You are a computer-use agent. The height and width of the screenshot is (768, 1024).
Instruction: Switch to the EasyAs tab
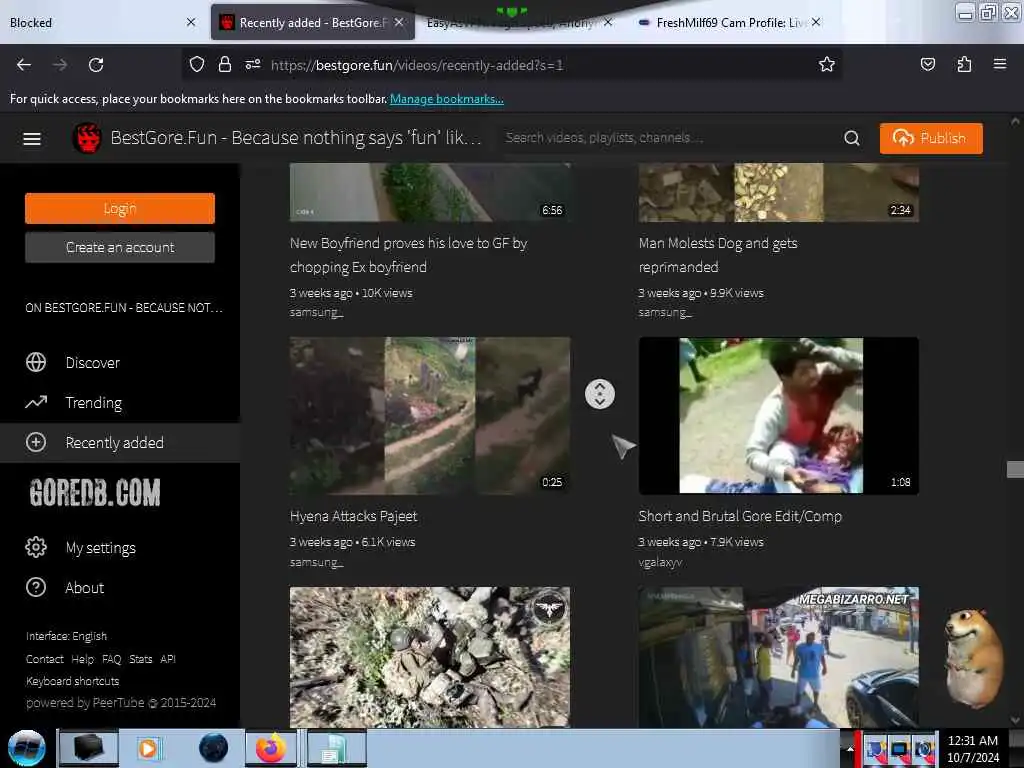[518, 24]
